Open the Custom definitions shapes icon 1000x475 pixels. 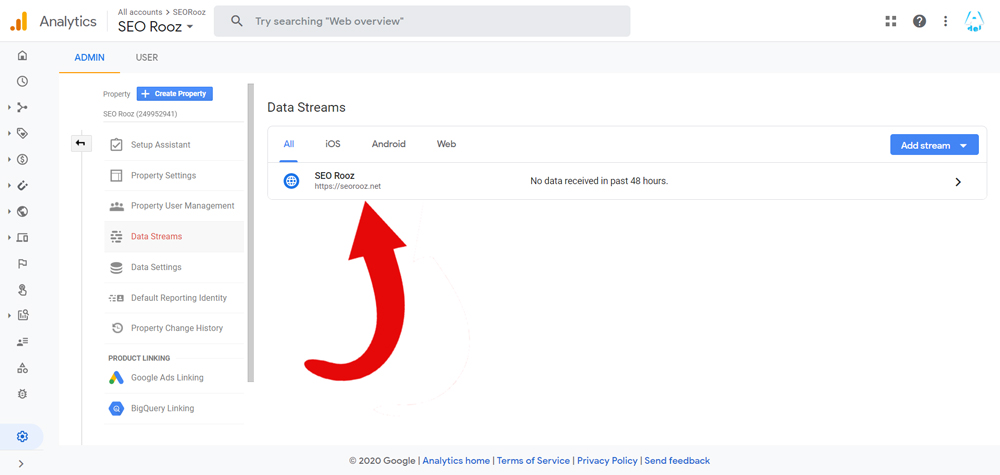coord(22,368)
